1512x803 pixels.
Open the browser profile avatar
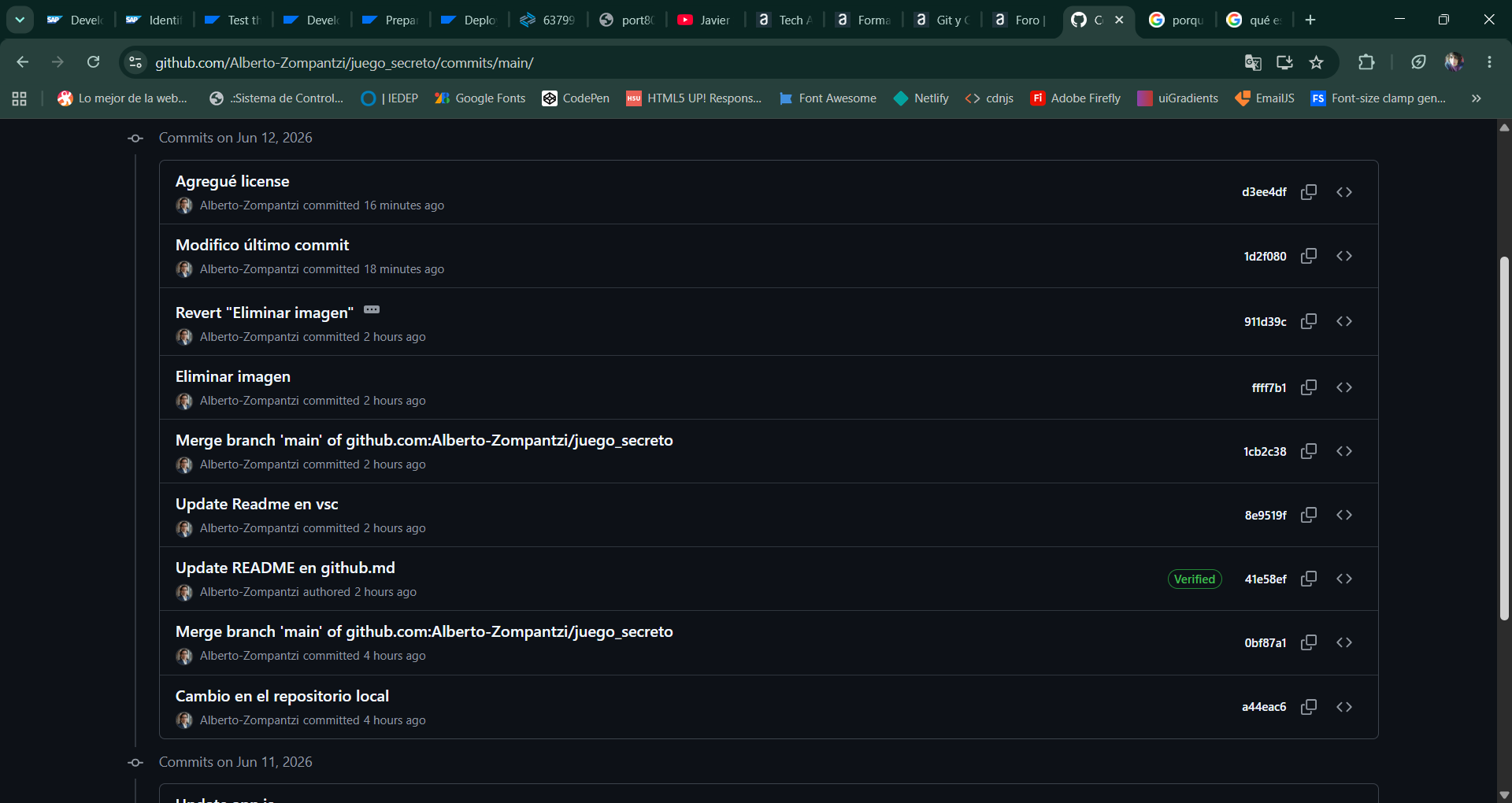[1454, 62]
